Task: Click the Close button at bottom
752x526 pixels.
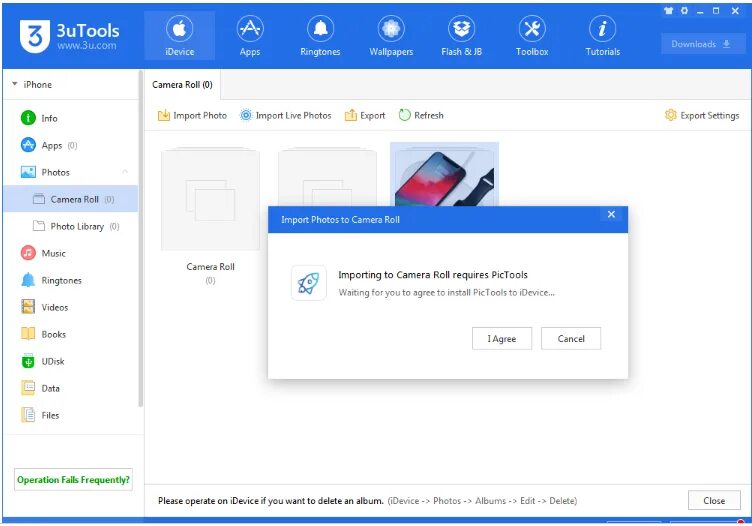Action: click(x=714, y=501)
